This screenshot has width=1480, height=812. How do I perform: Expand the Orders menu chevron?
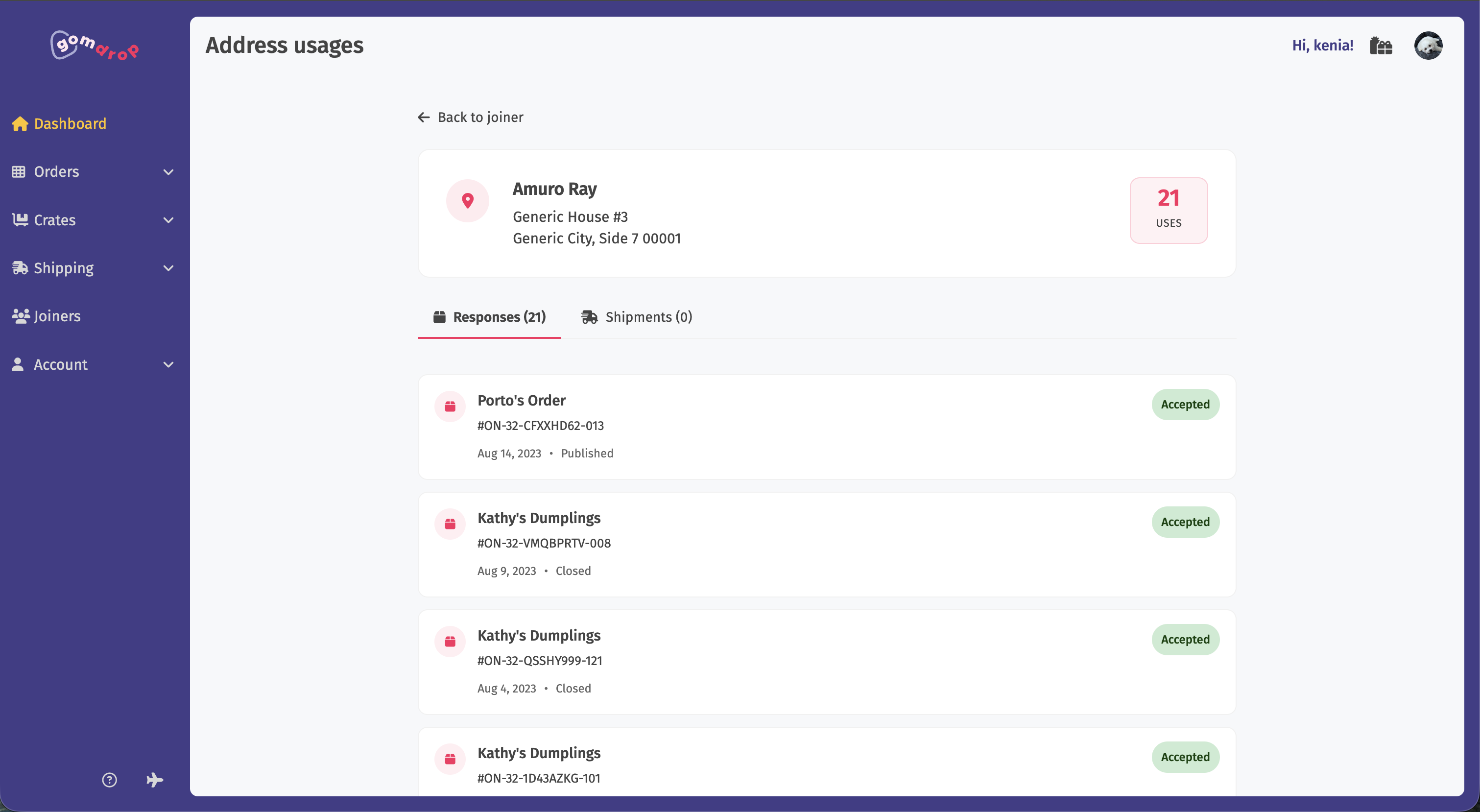coord(168,172)
